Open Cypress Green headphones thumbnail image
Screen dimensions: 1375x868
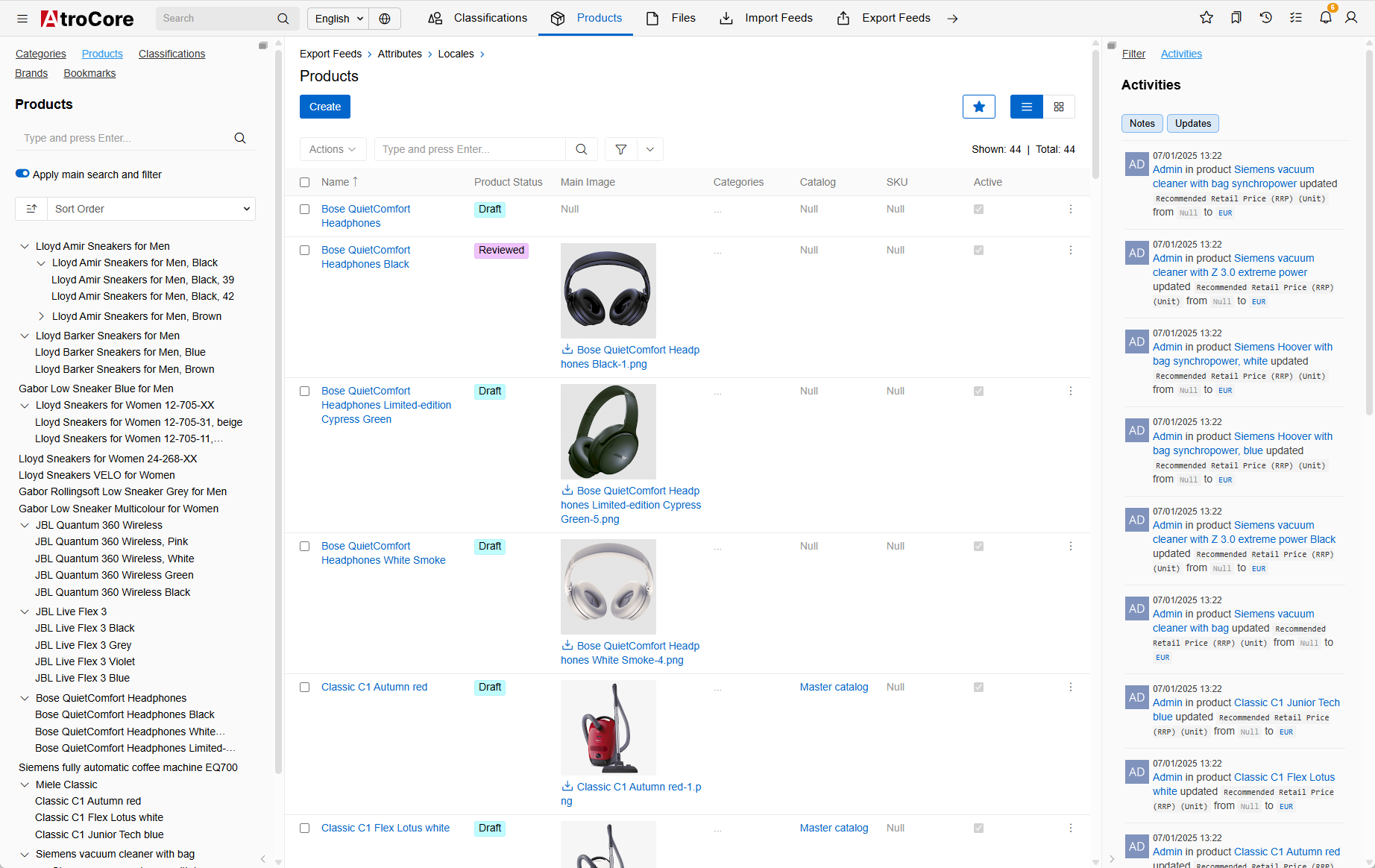pyautogui.click(x=608, y=432)
